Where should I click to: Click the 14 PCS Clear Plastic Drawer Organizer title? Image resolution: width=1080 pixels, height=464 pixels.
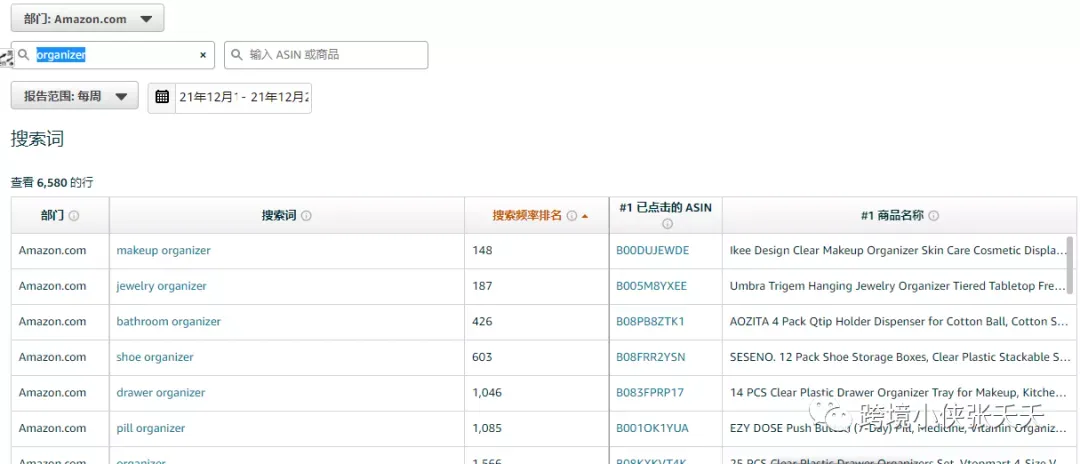click(899, 392)
